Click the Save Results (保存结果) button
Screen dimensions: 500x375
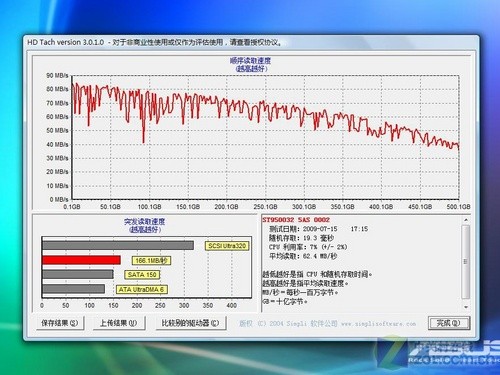pyautogui.click(x=60, y=323)
